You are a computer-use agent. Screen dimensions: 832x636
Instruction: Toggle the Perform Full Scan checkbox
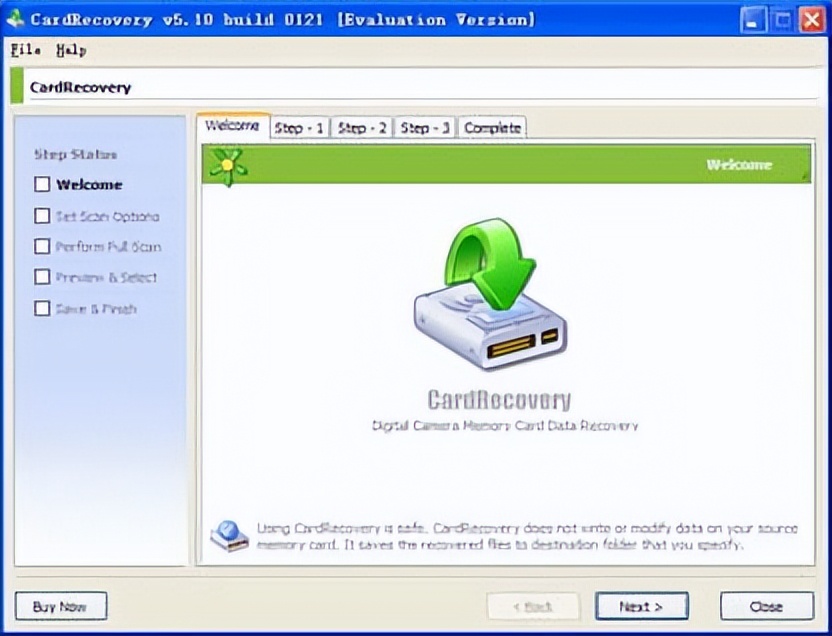(x=42, y=246)
